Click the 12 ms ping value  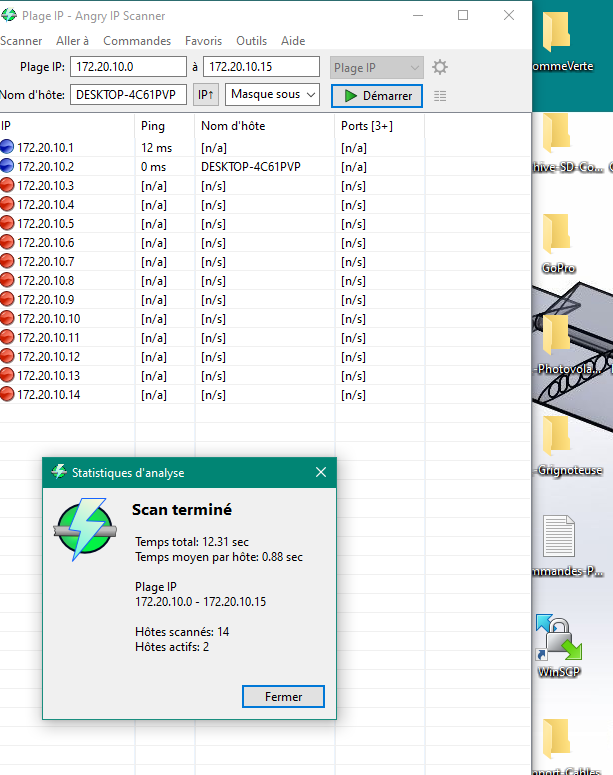coord(157,148)
